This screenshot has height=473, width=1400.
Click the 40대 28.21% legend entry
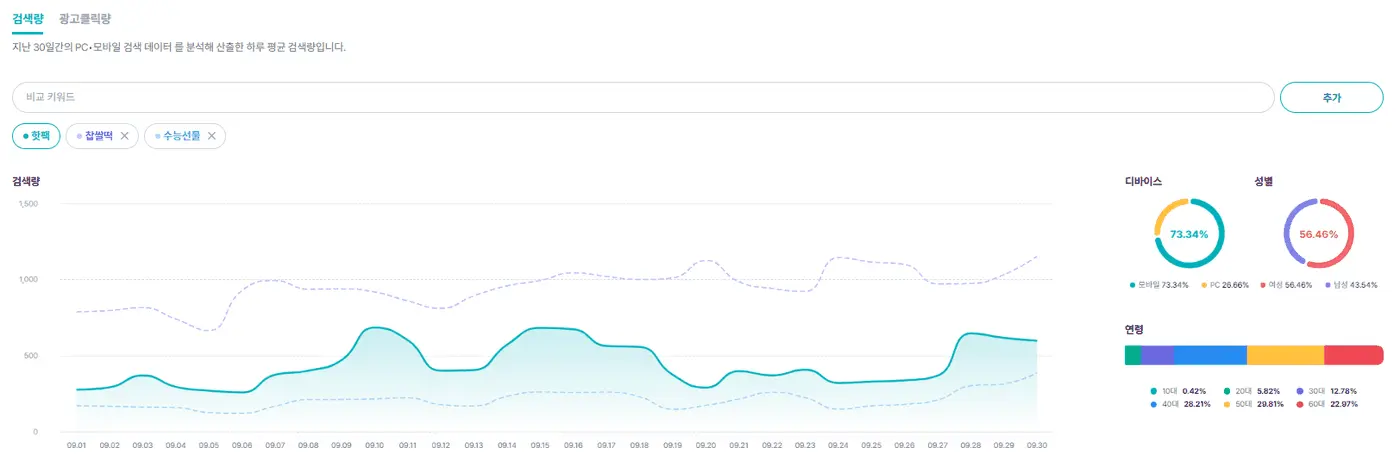(x=1181, y=404)
